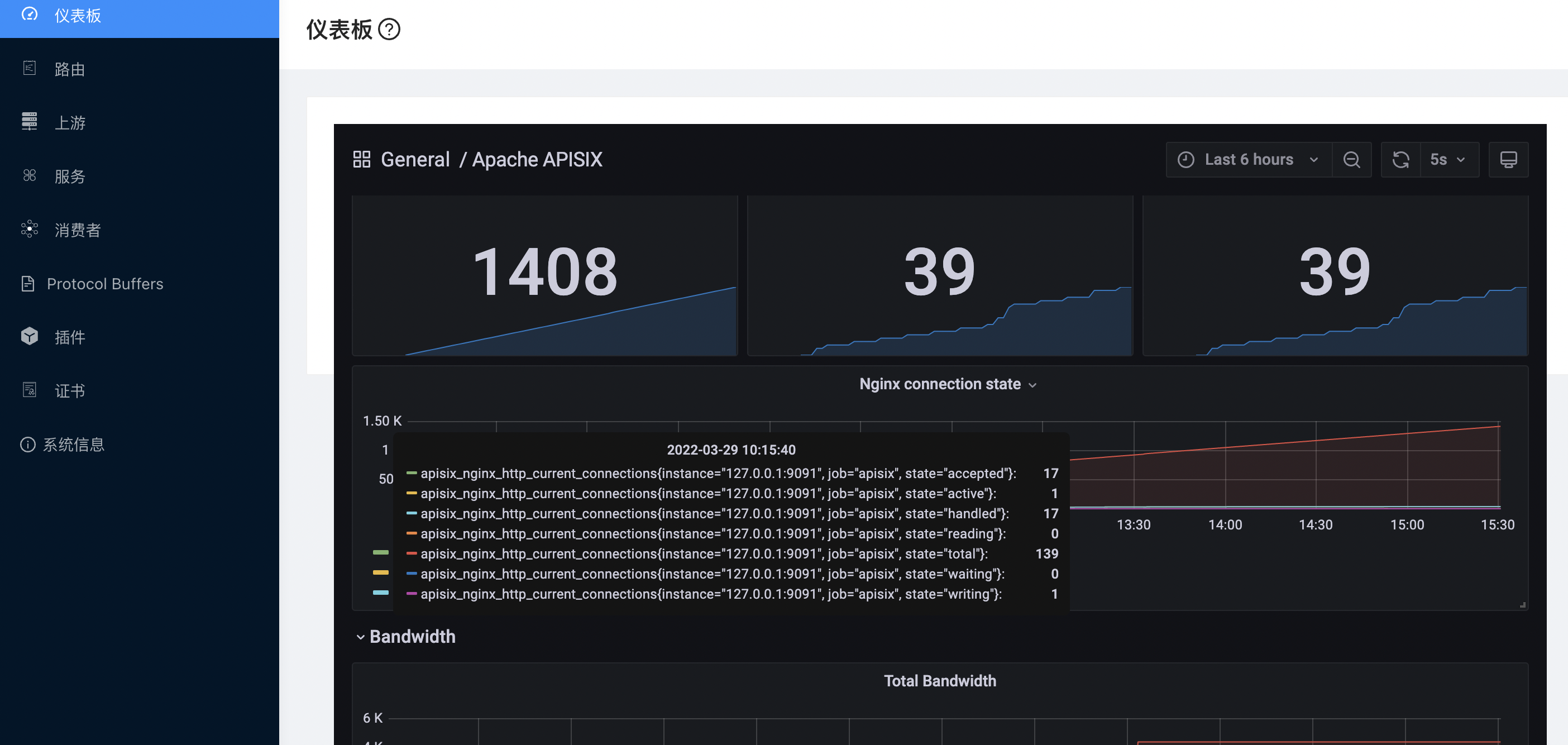1568x745 pixels.
Task: Open the 上游 upstream menu item
Action: 140,122
